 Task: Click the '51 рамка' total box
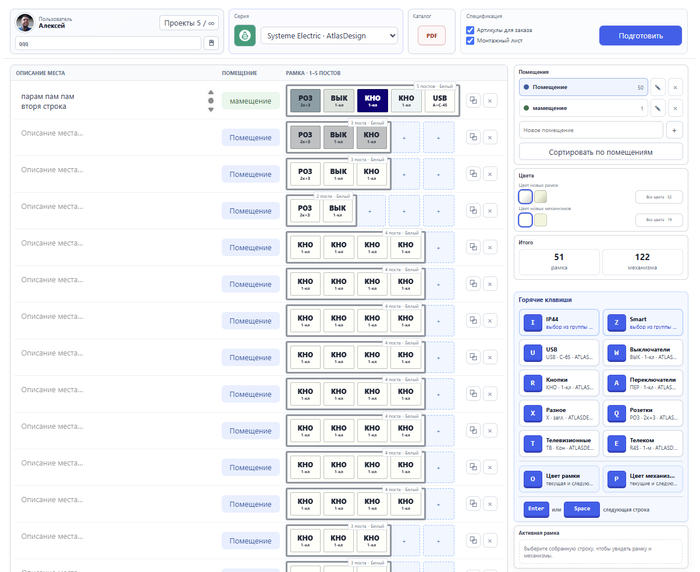(x=559, y=262)
